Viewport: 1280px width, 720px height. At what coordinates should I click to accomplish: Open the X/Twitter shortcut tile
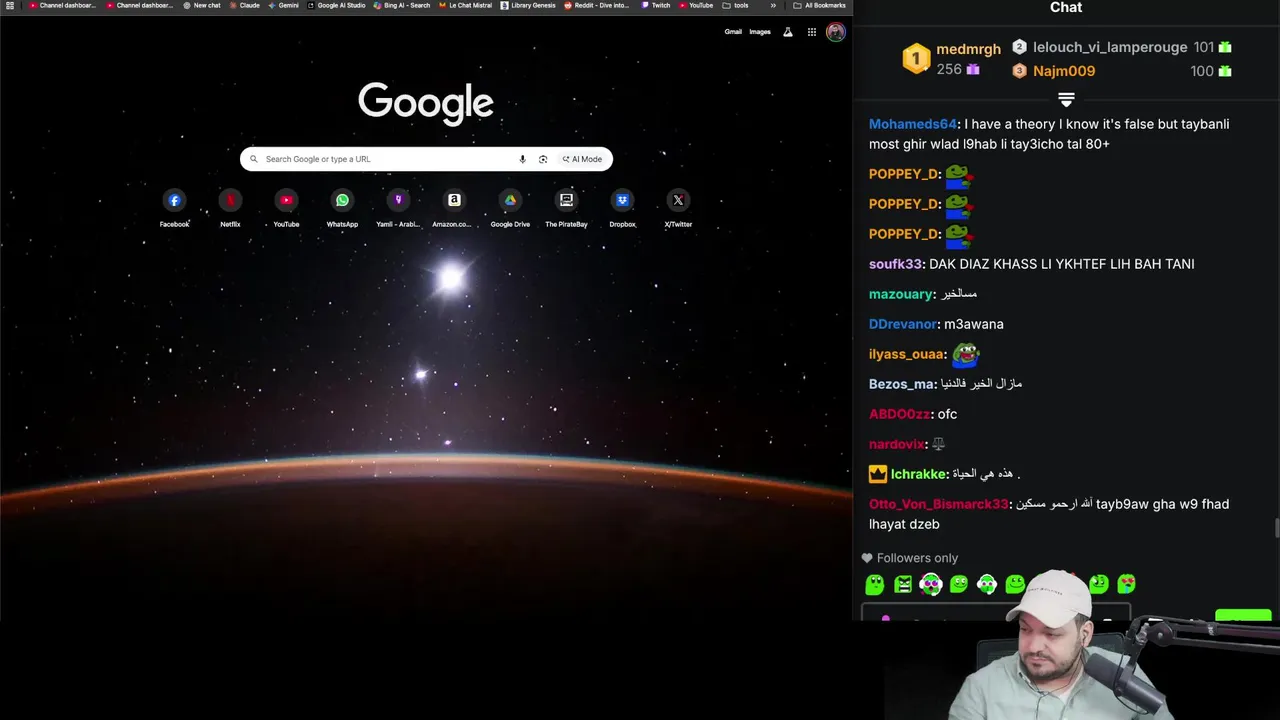tap(678, 209)
